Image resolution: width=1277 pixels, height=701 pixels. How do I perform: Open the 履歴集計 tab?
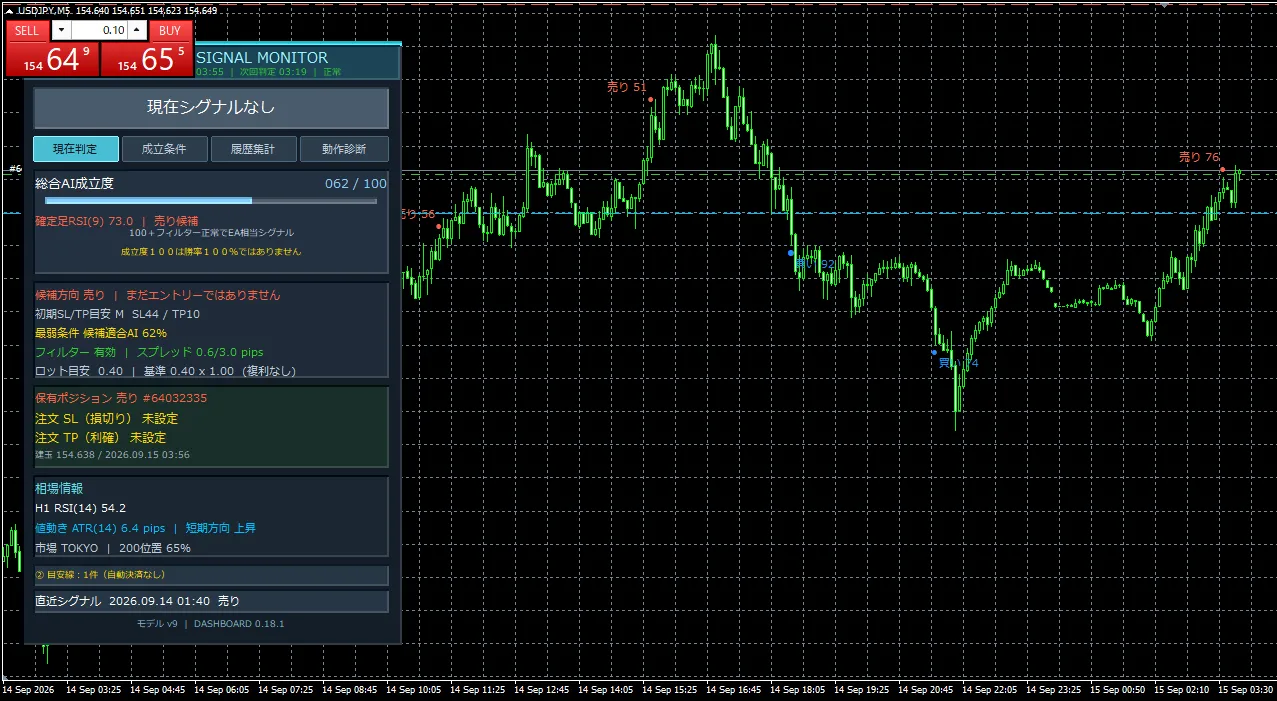(254, 149)
